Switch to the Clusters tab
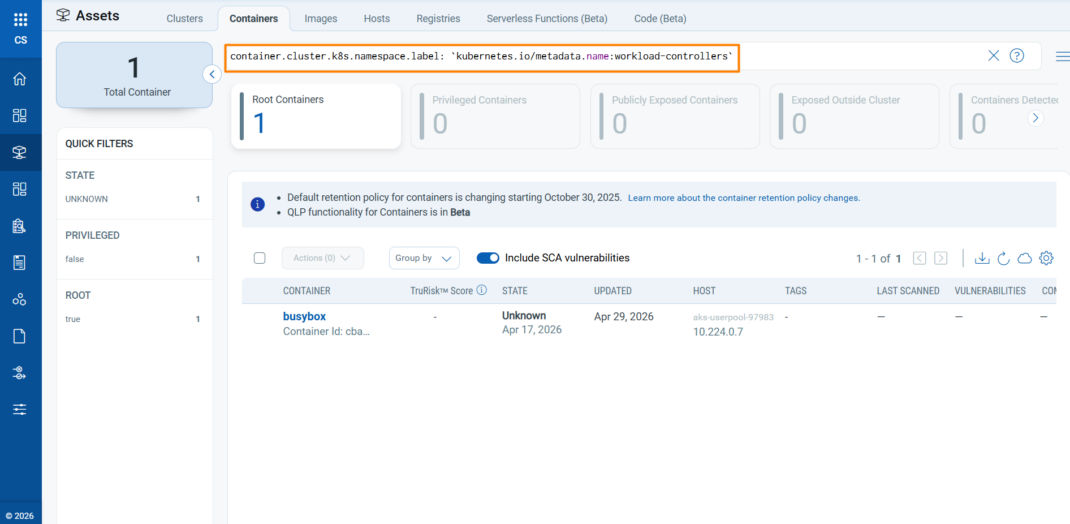Viewport: 1070px width, 524px height. 185,18
